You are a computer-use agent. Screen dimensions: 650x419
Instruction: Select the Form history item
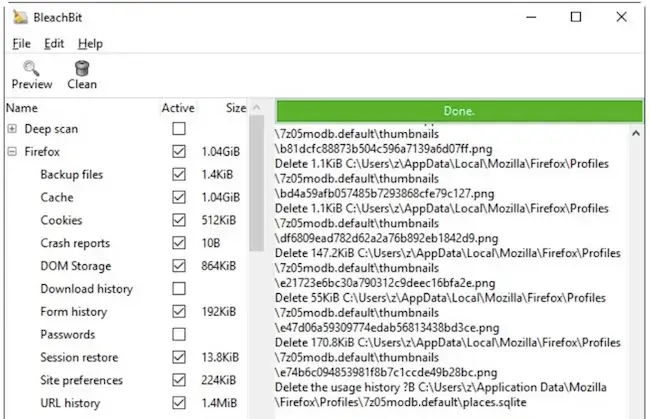point(73,311)
